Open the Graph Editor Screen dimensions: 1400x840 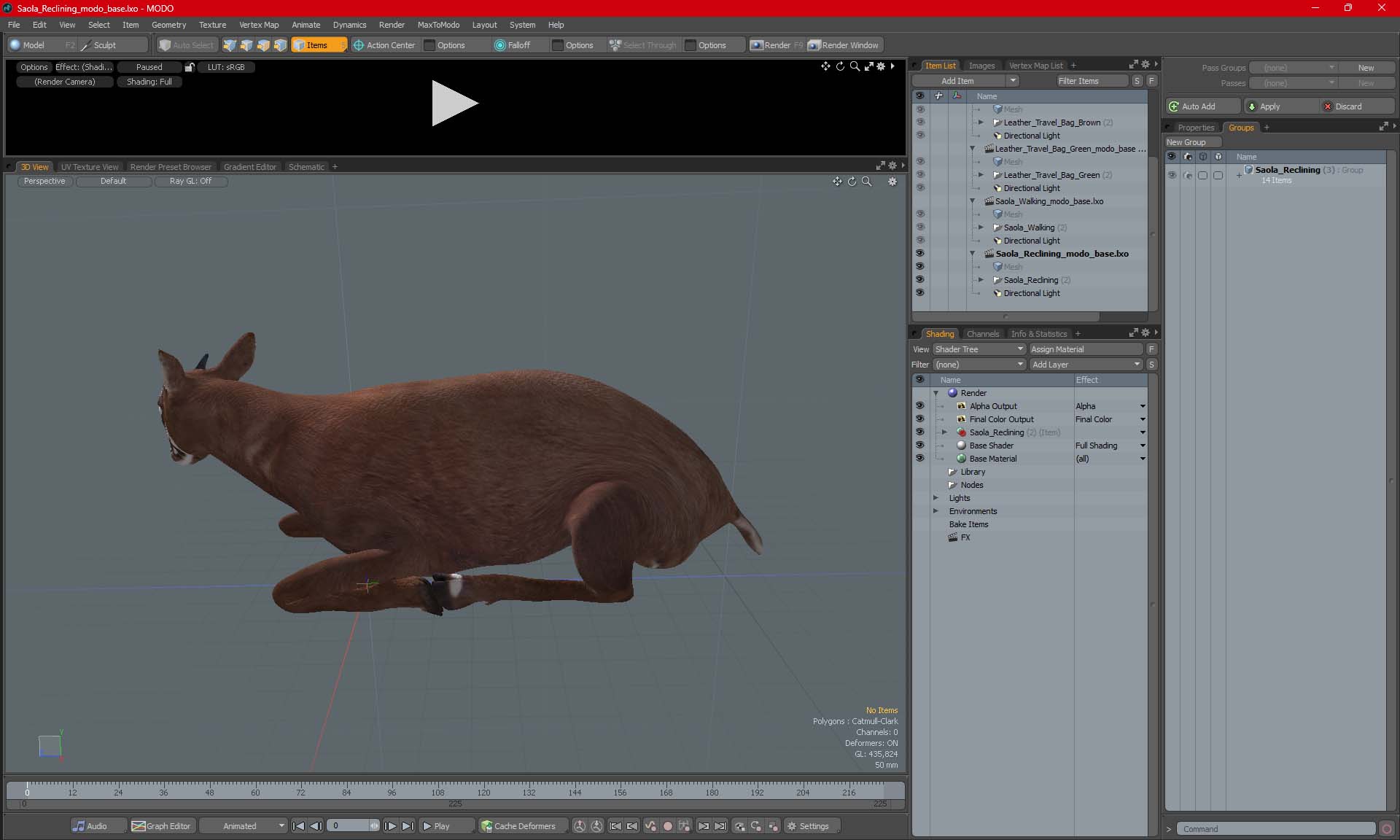(x=162, y=826)
